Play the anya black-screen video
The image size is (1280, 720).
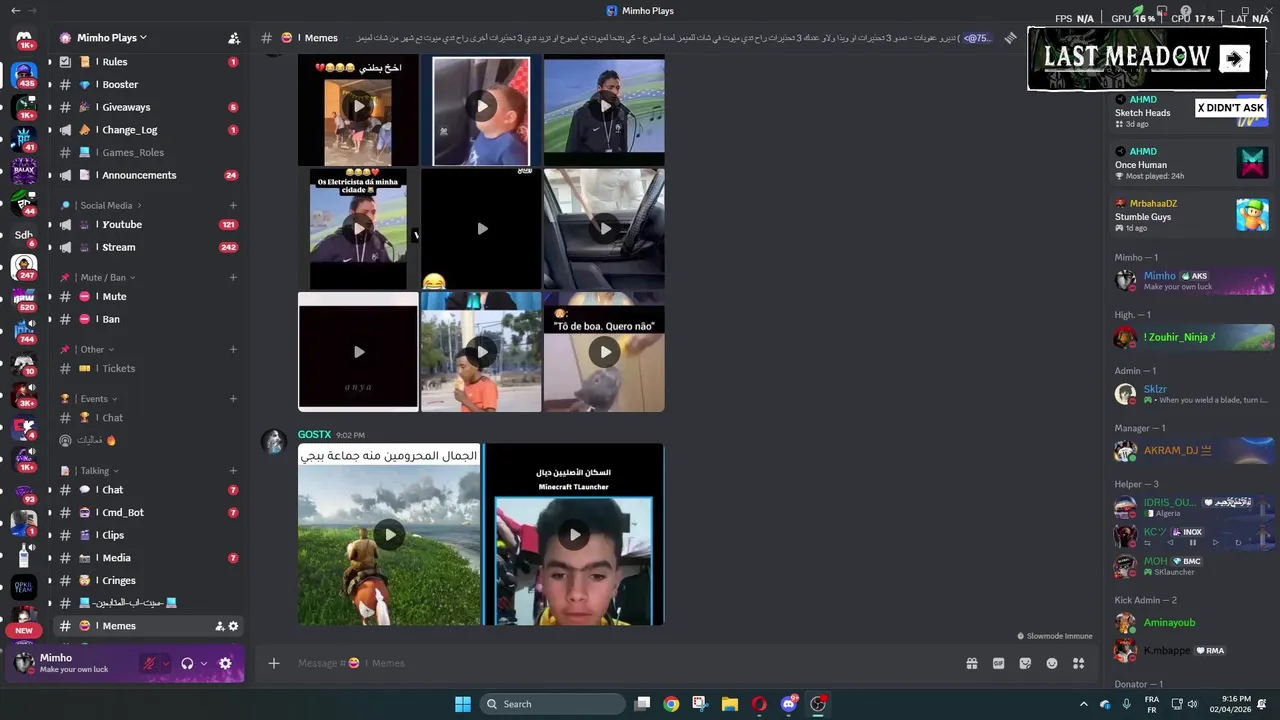tap(358, 352)
